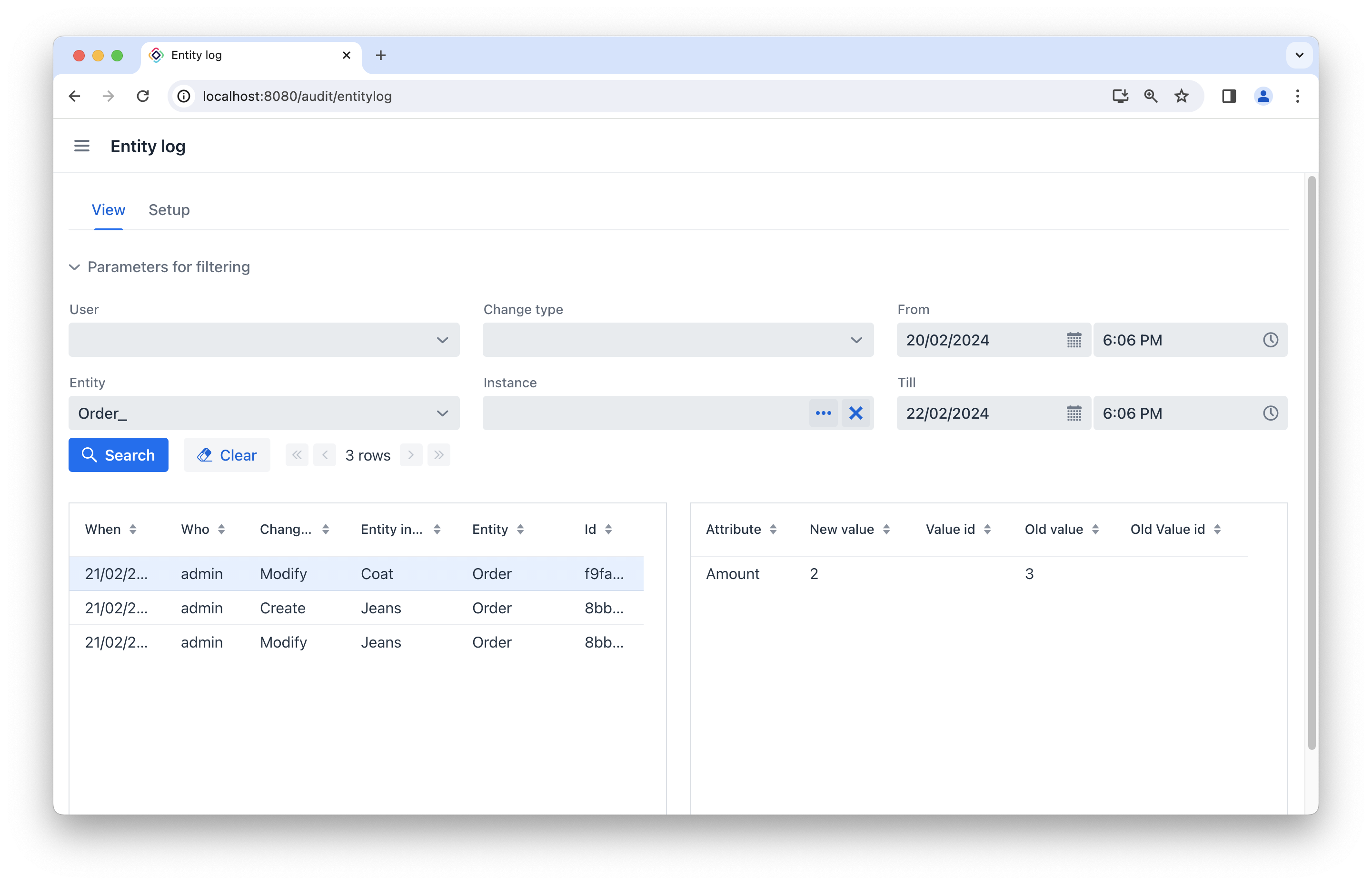Screen dimensions: 1372x885
Task: Click the install app icon in address bar
Action: click(1120, 96)
